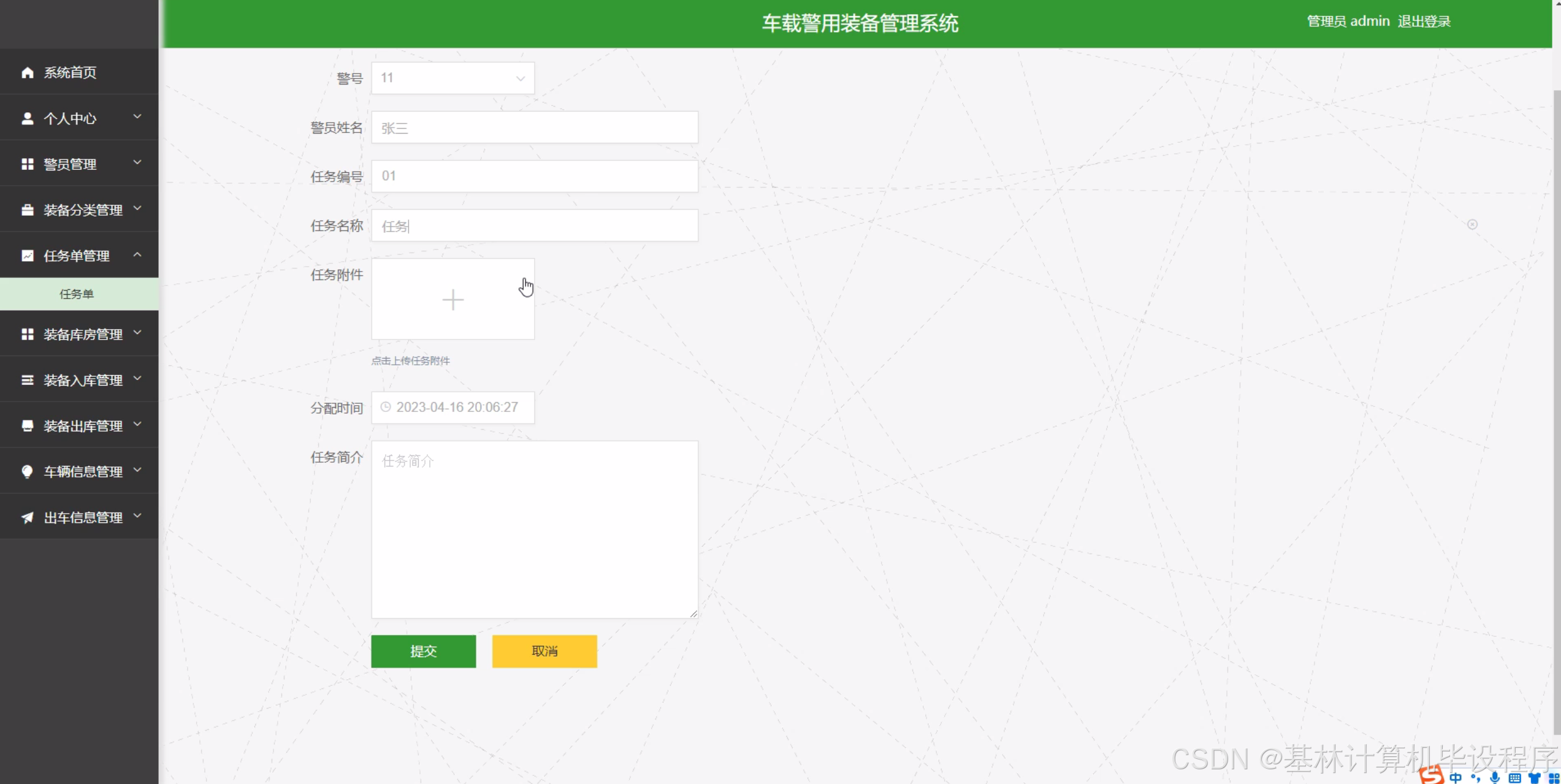Focus the 任务编号 input field
The image size is (1561, 784).
click(535, 177)
